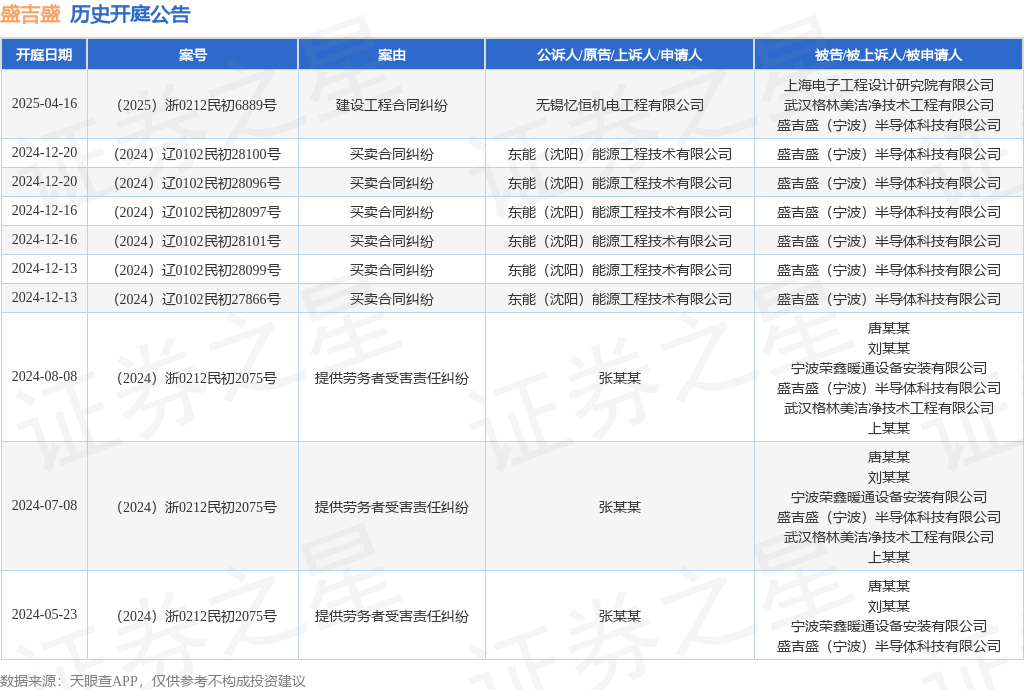
Task: Click the date "2024-12-16" for case 28101
Action: coord(44,240)
